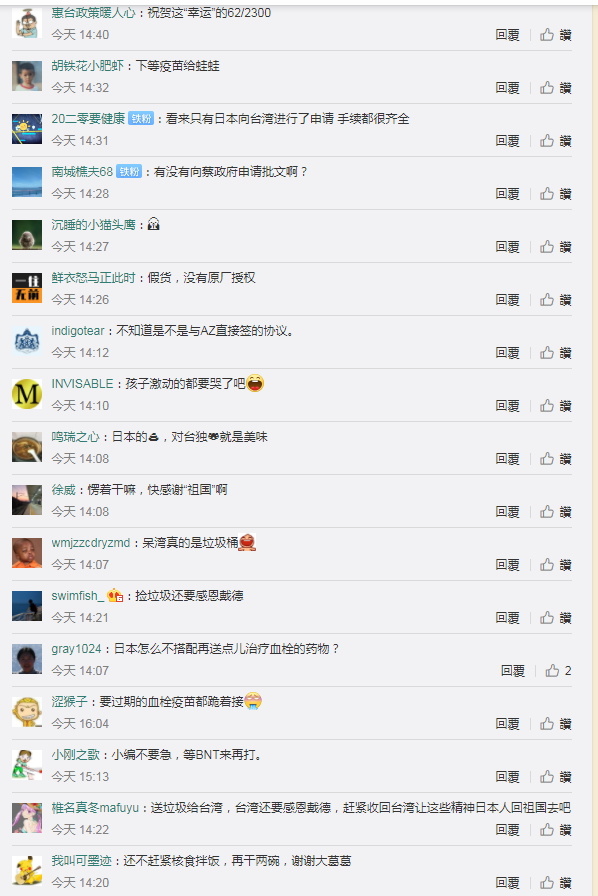Click INVISABLE's yellow M avatar

tap(27, 394)
